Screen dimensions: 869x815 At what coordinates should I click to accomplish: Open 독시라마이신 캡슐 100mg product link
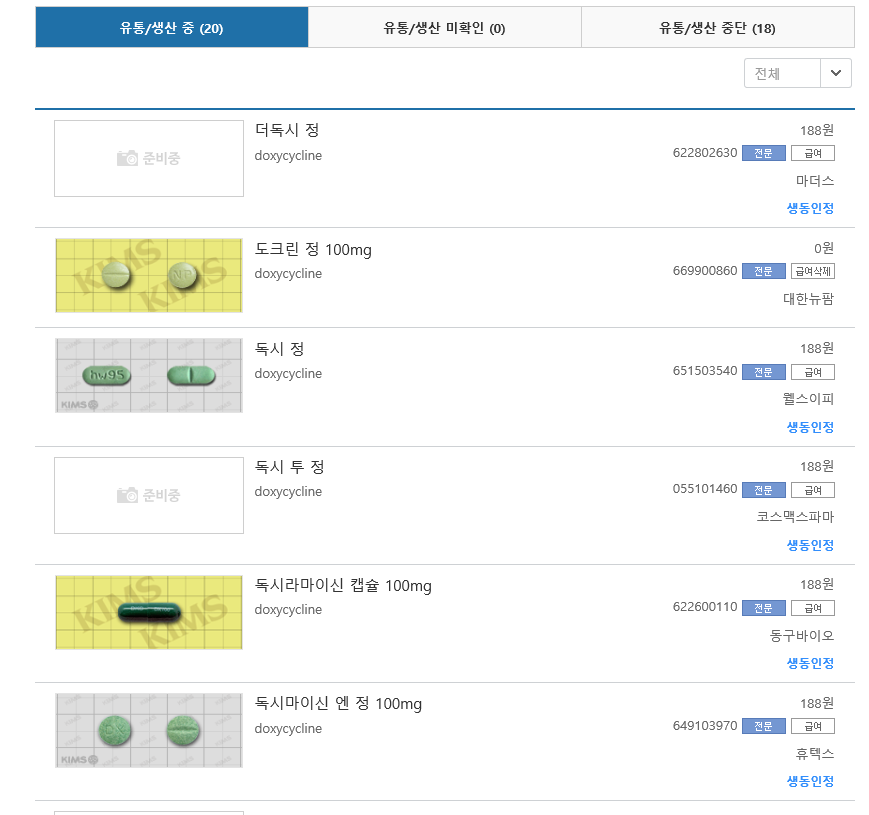[x=343, y=586]
